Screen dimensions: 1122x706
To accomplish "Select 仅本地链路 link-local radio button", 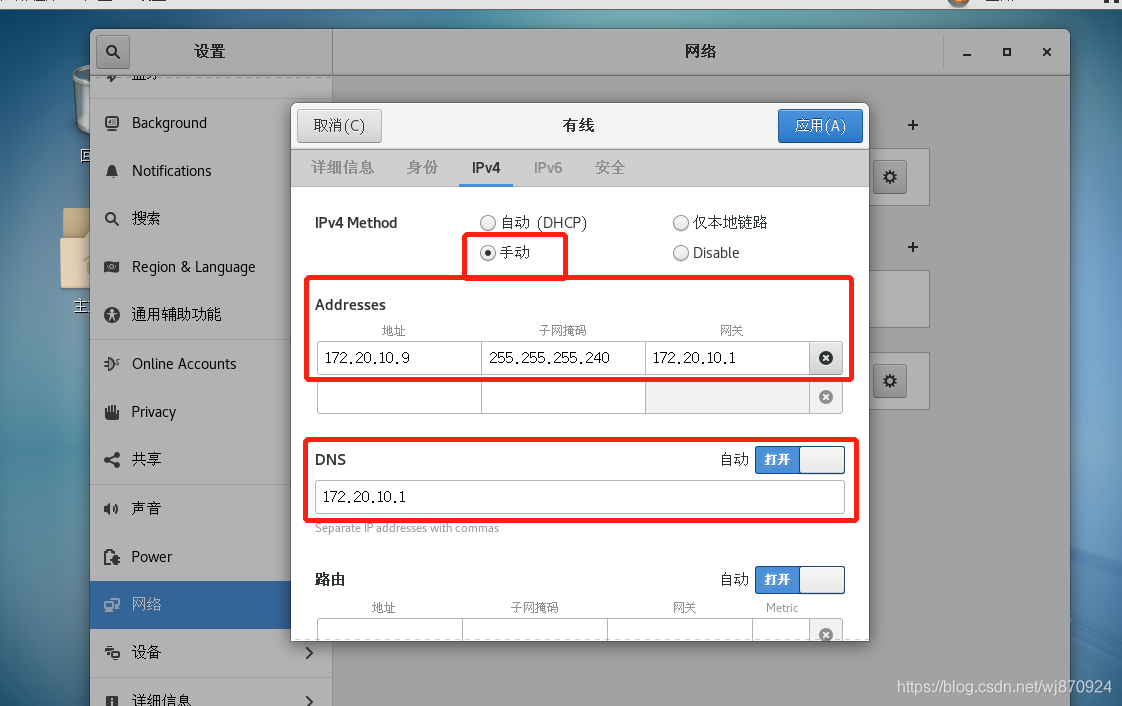I will (x=680, y=223).
